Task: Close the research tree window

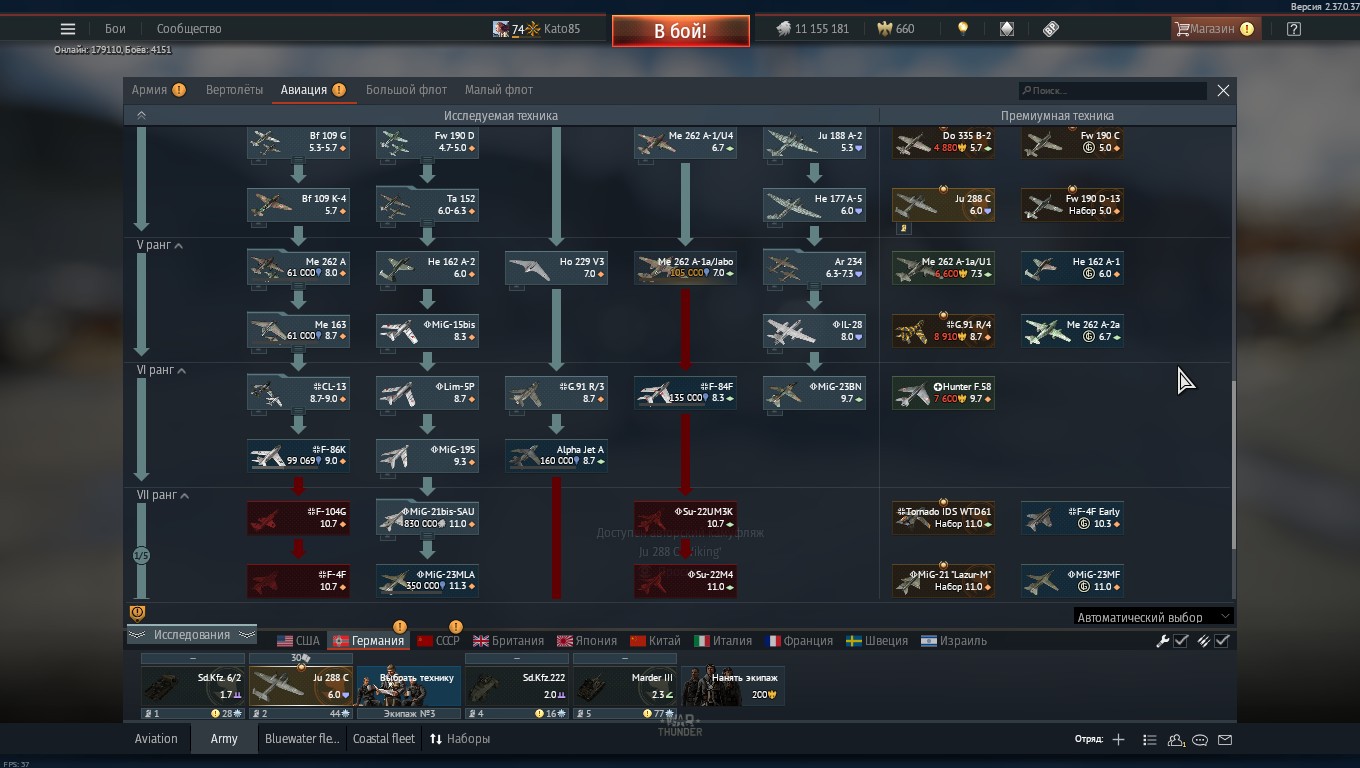Action: [1223, 90]
